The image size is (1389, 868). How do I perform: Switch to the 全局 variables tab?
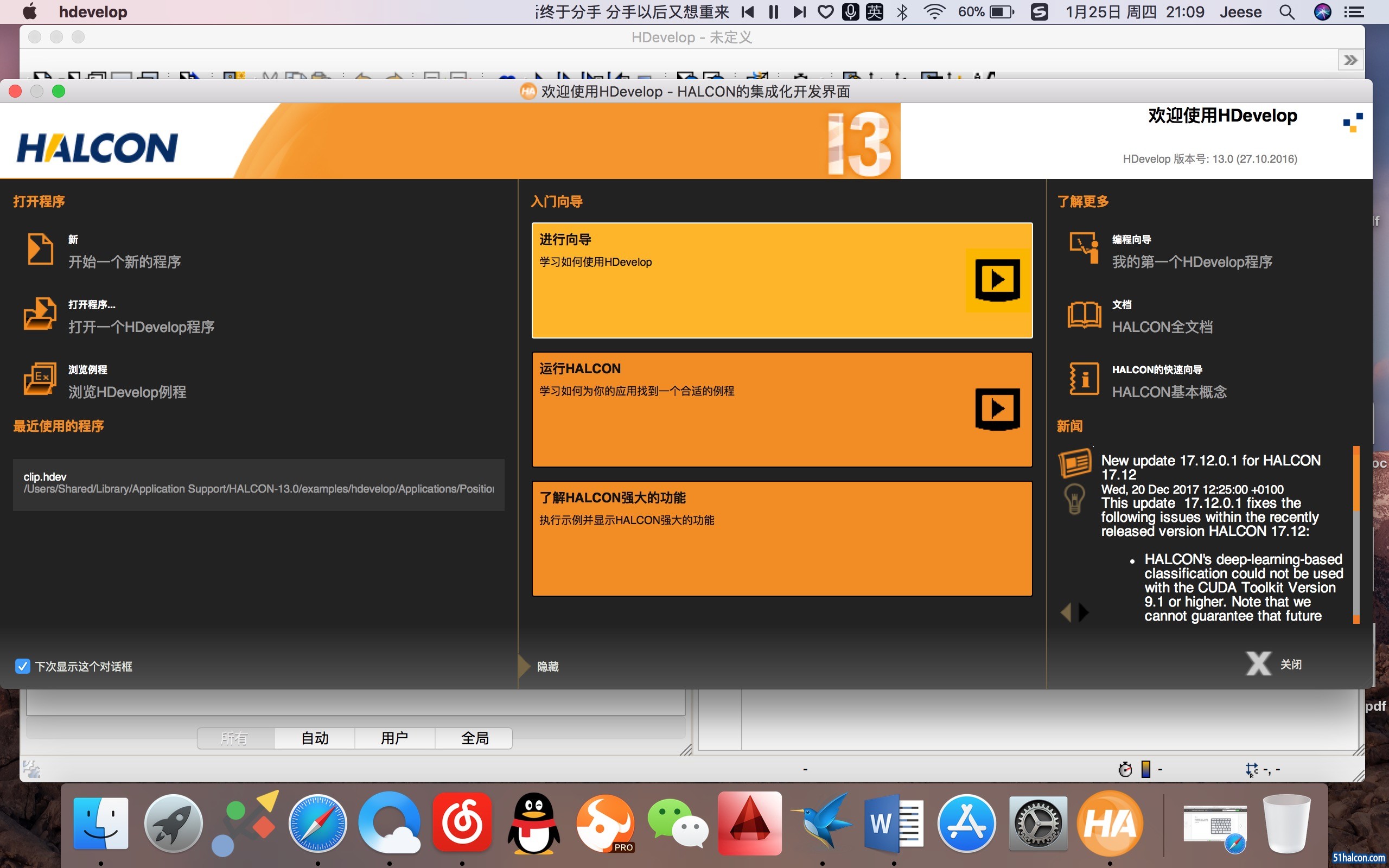point(474,738)
